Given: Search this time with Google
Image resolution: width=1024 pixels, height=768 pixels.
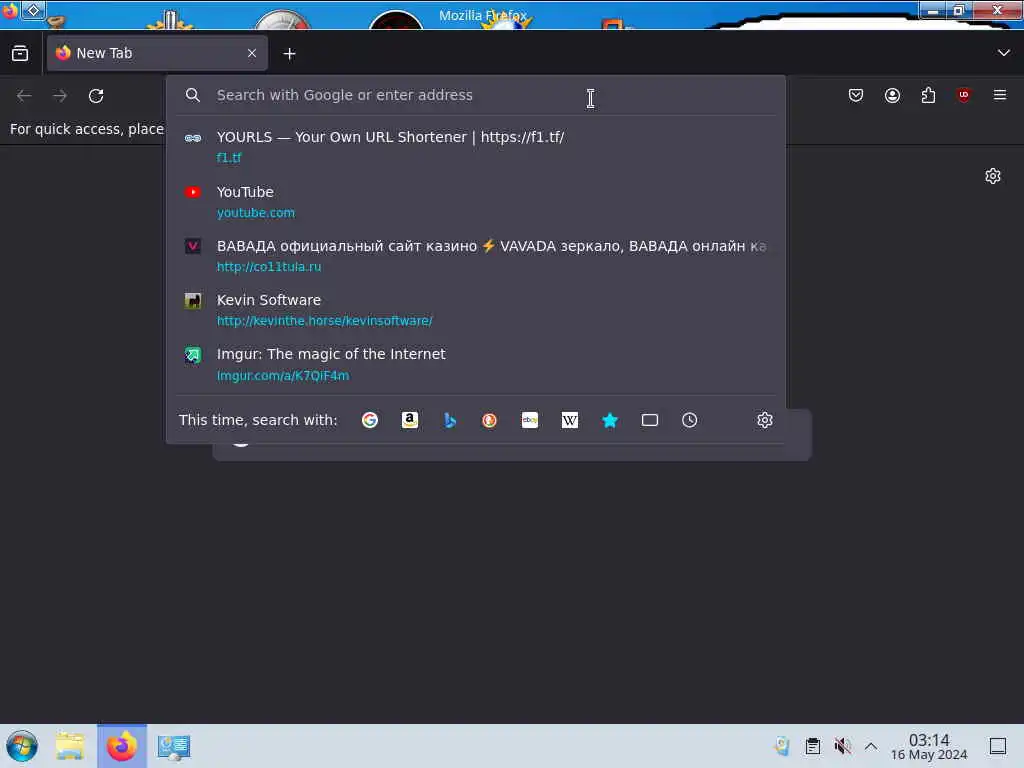Looking at the screenshot, I should click(370, 420).
